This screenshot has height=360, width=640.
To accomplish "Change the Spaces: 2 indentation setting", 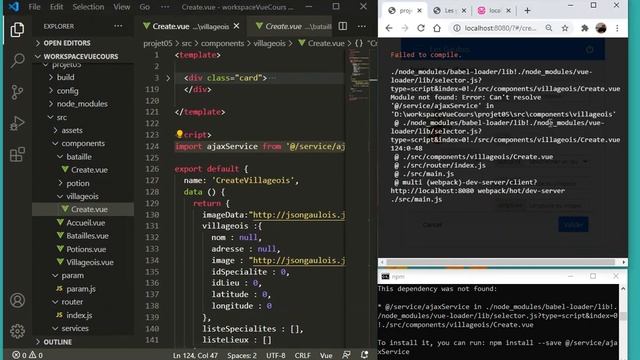I will [x=242, y=355].
